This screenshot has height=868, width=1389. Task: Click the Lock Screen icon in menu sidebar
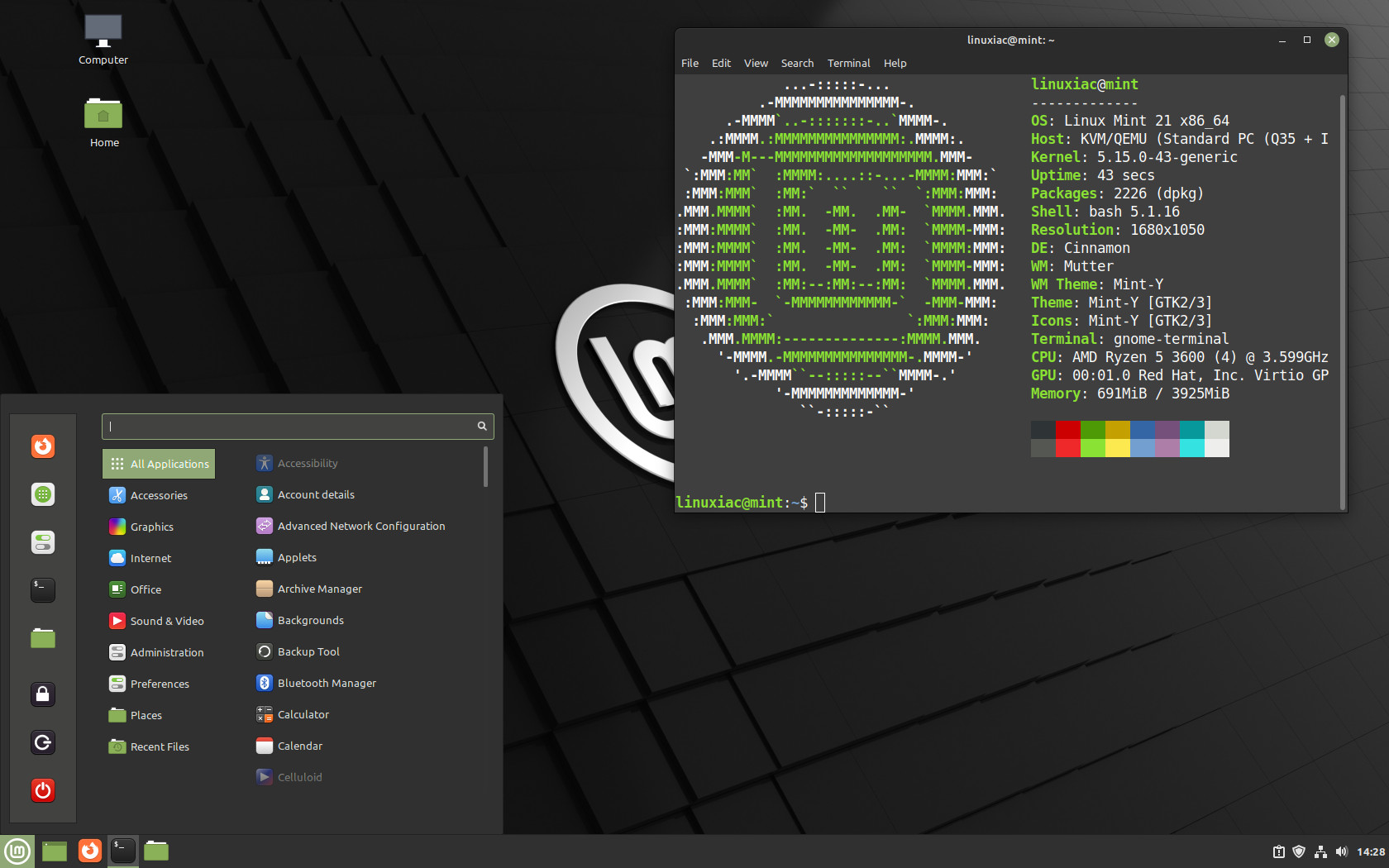pyautogui.click(x=43, y=694)
